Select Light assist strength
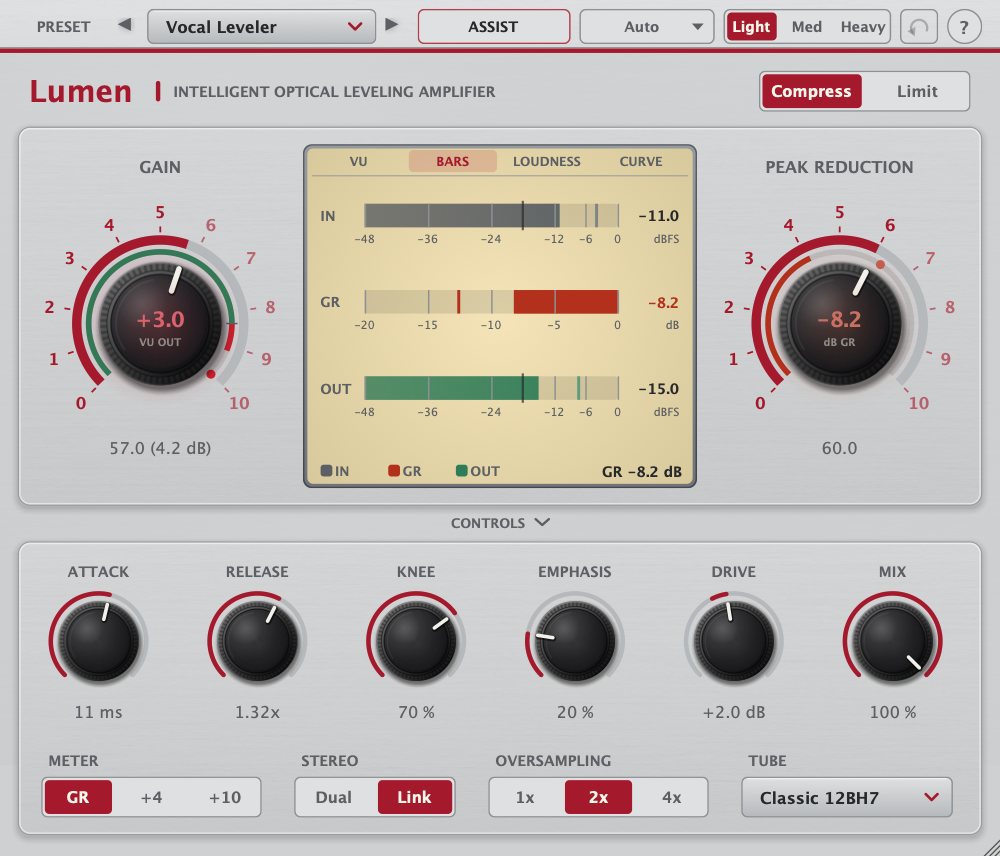This screenshot has height=856, width=1000. [x=751, y=27]
